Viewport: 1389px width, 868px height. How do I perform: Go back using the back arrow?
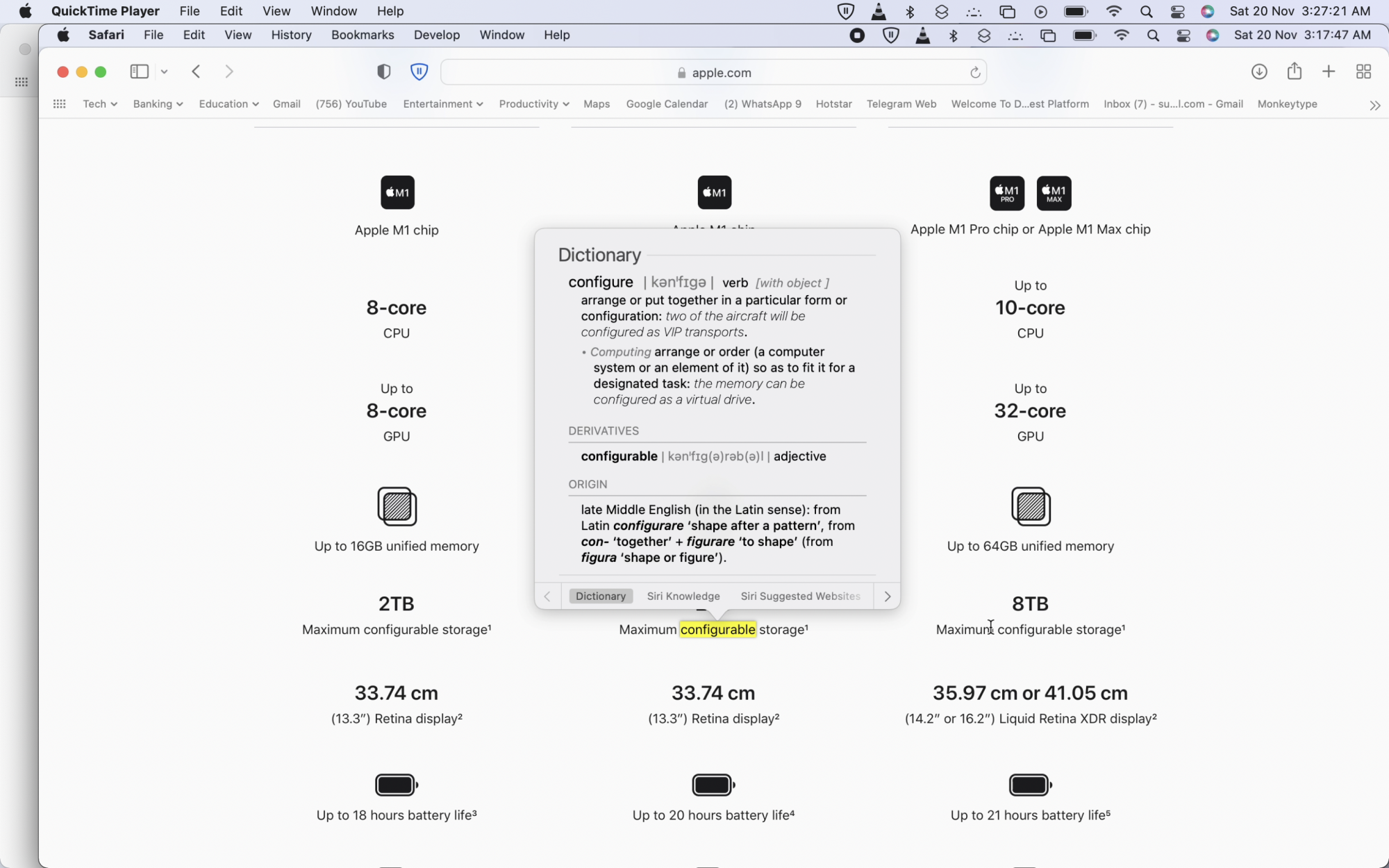(197, 72)
